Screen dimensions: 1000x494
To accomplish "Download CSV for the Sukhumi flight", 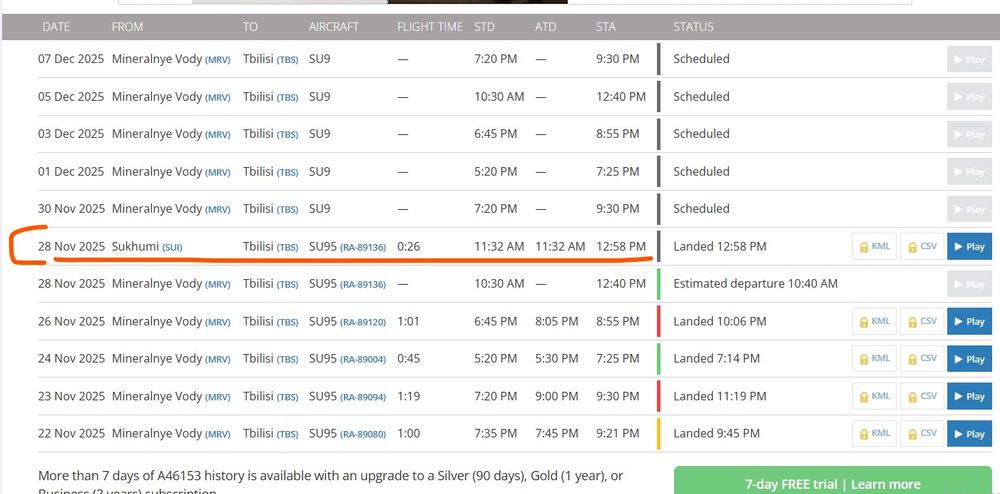I will coord(922,247).
